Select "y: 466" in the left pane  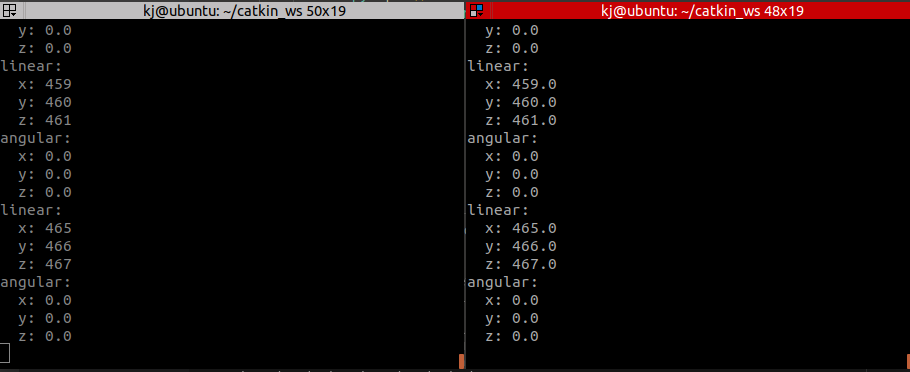coord(45,246)
